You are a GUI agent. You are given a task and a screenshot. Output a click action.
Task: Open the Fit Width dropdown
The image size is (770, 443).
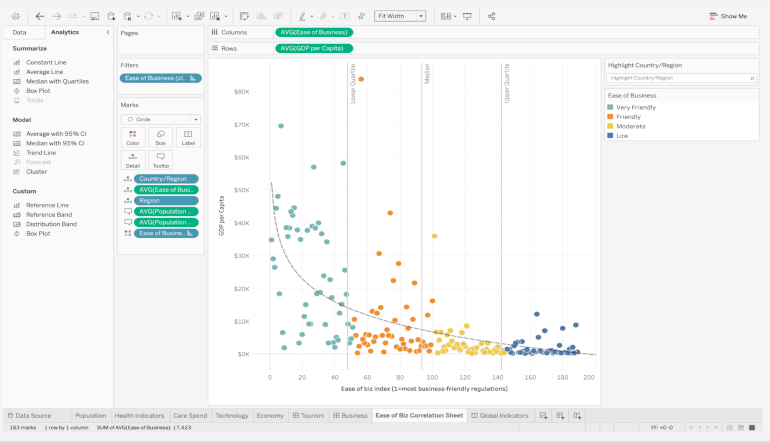[x=400, y=16]
